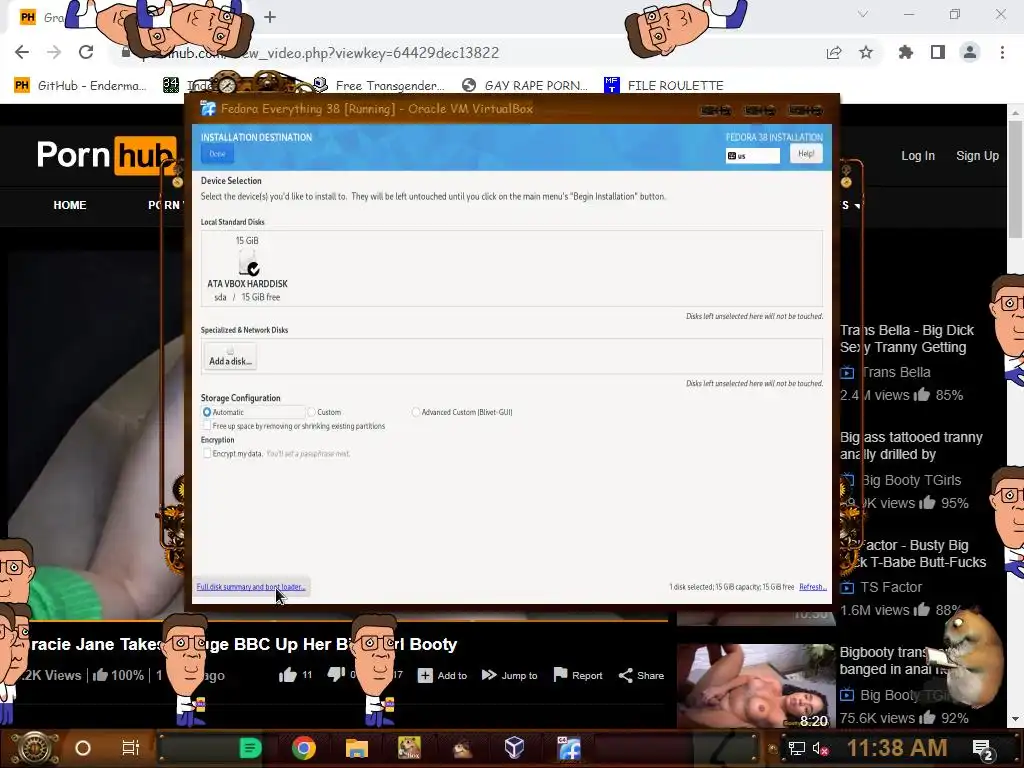
Task: Pick Advanced Custom (Blivet-GUI) radio option
Action: [x=416, y=412]
